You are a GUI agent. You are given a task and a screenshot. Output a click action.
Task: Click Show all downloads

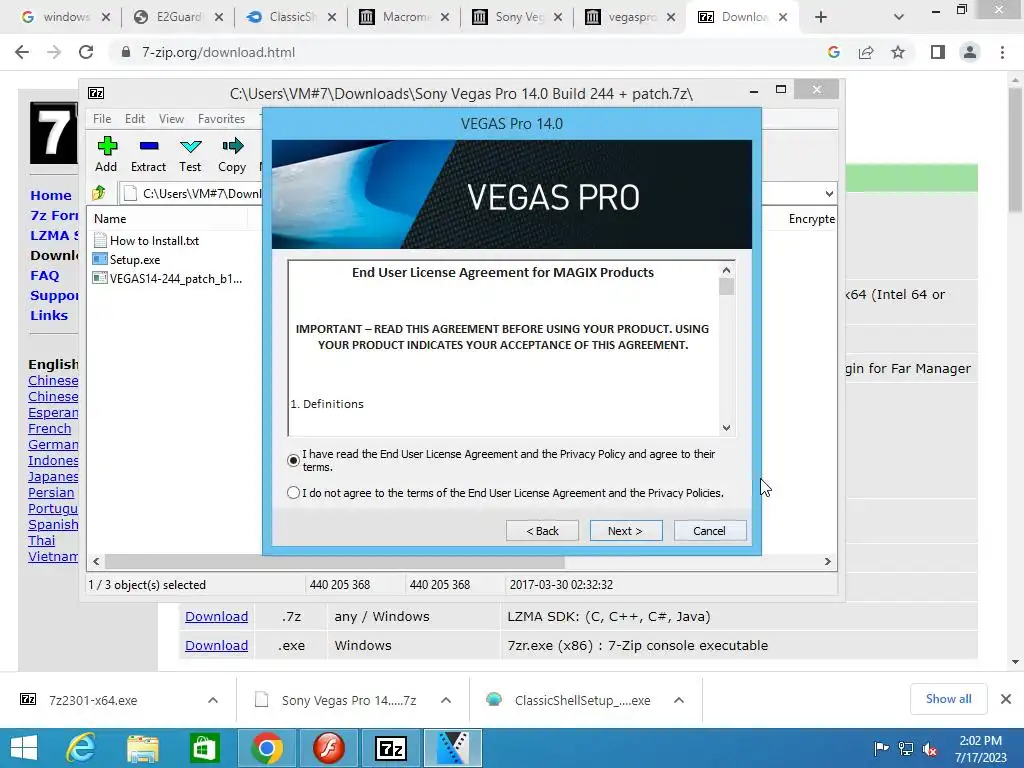(x=948, y=699)
